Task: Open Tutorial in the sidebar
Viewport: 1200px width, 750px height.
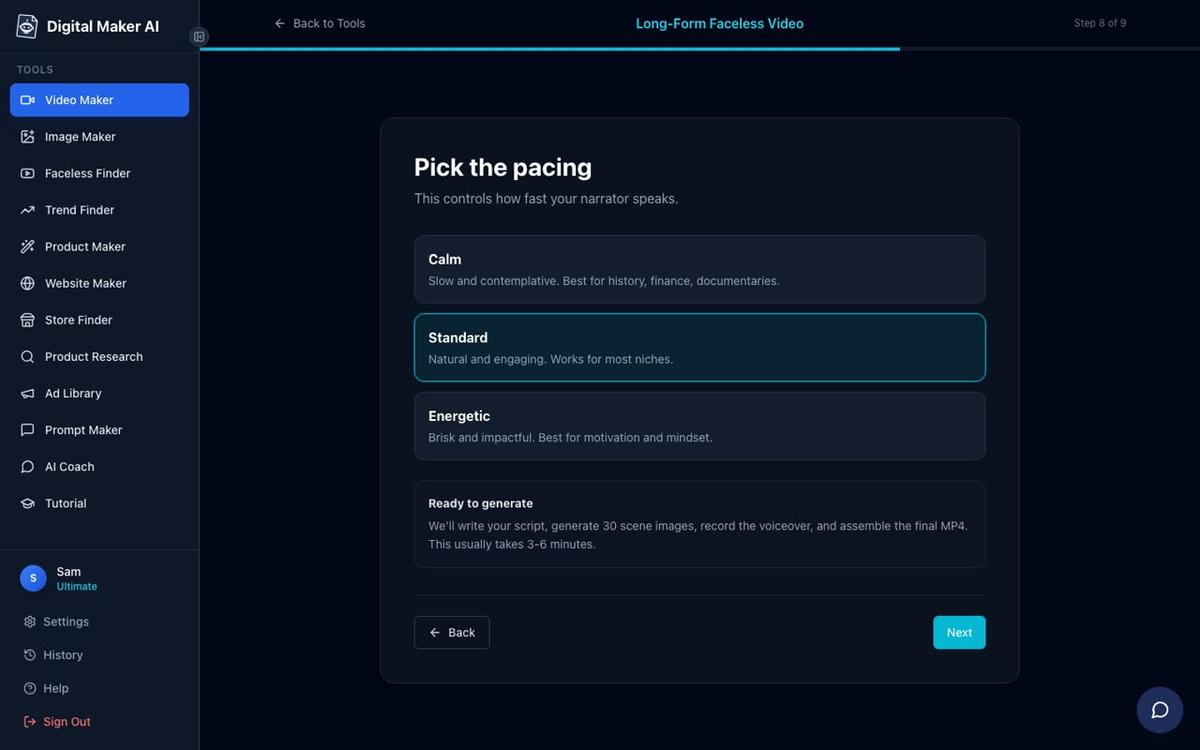Action: tap(99, 503)
